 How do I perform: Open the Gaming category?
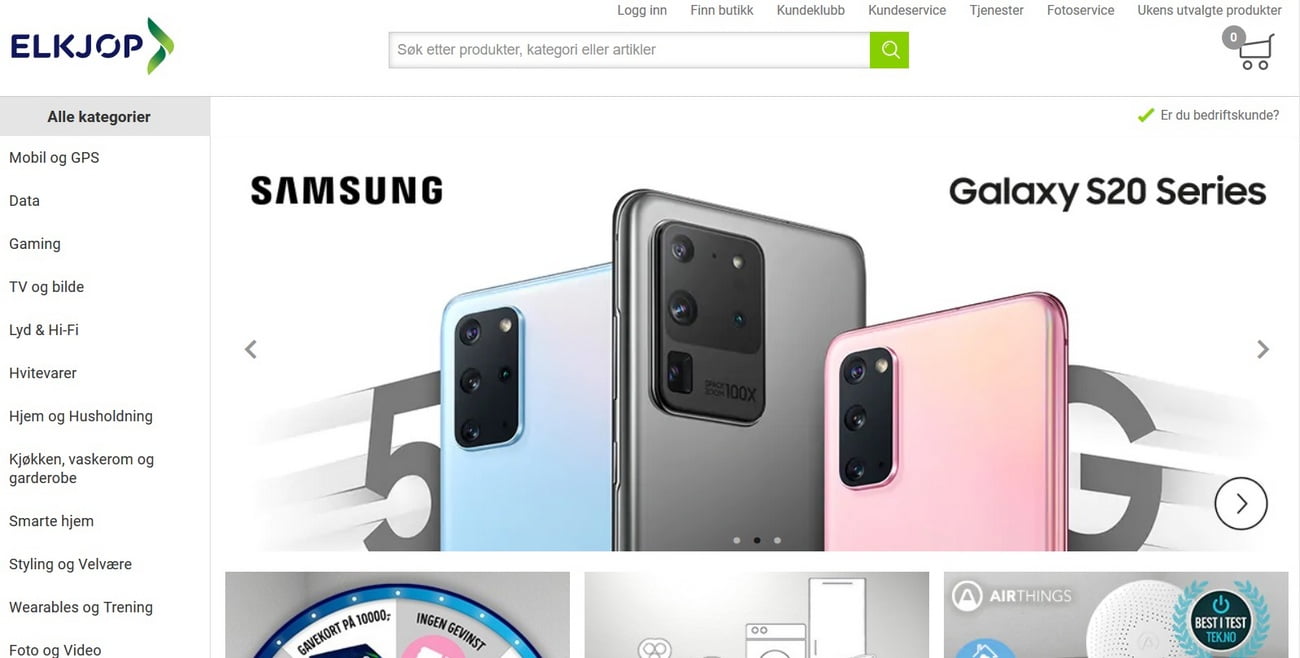(35, 244)
